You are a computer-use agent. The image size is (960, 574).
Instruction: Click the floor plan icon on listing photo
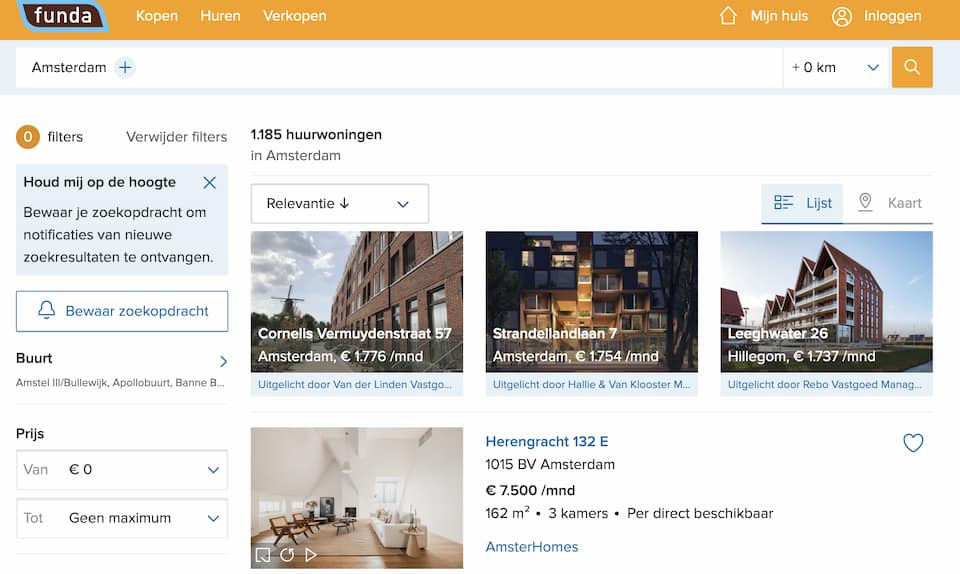click(x=263, y=554)
